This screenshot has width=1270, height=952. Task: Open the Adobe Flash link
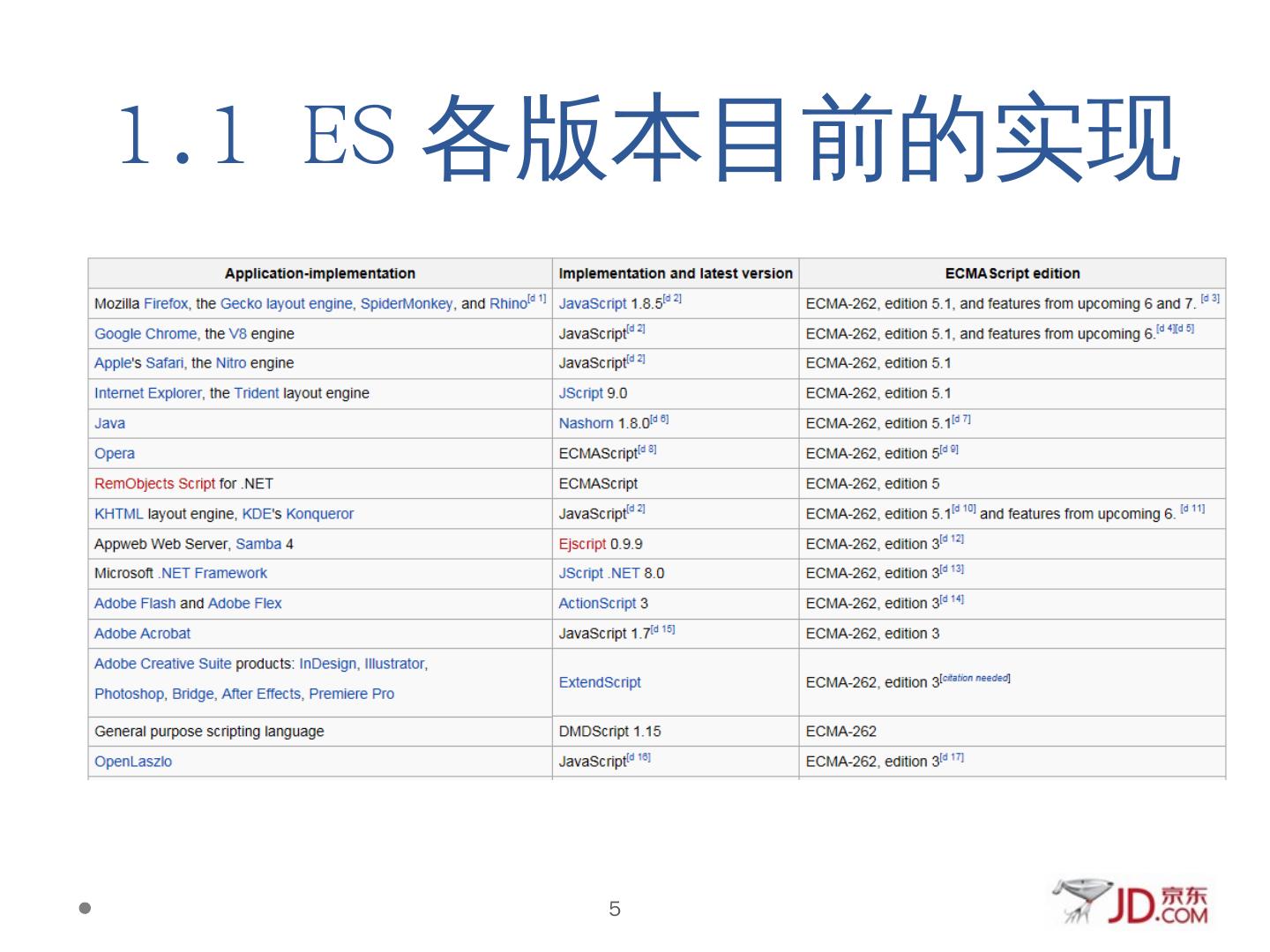pyautogui.click(x=135, y=604)
